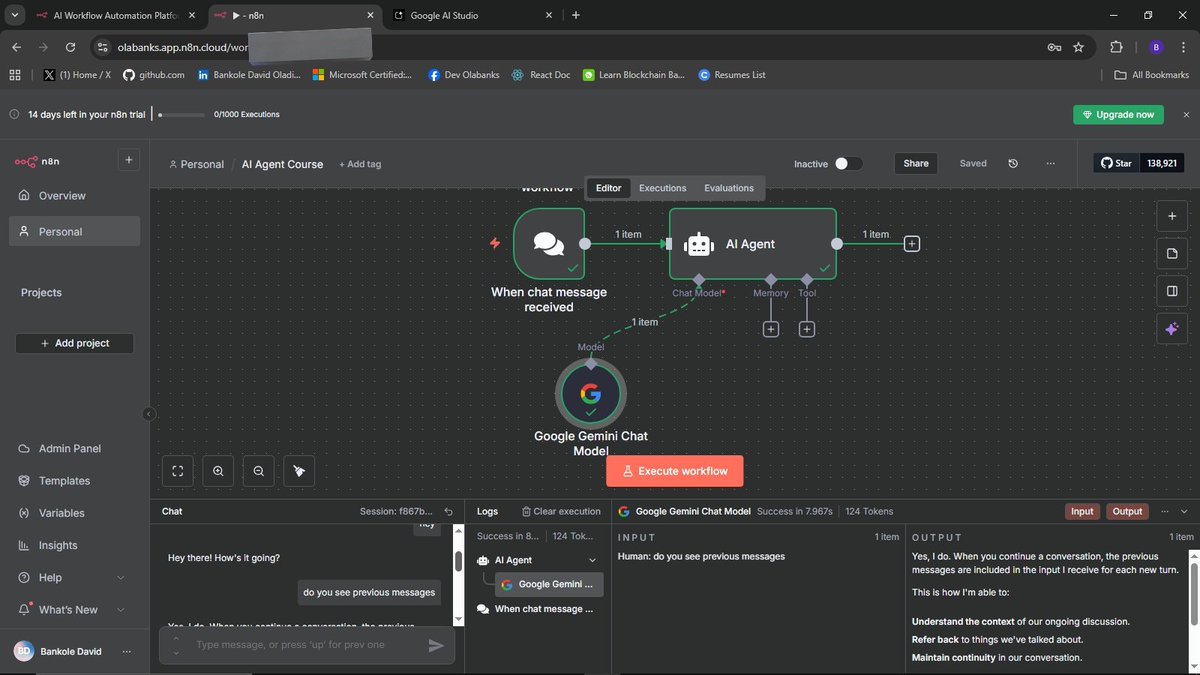Screen dimensions: 1200x675
Task: Reload the page
Action: (70, 47)
